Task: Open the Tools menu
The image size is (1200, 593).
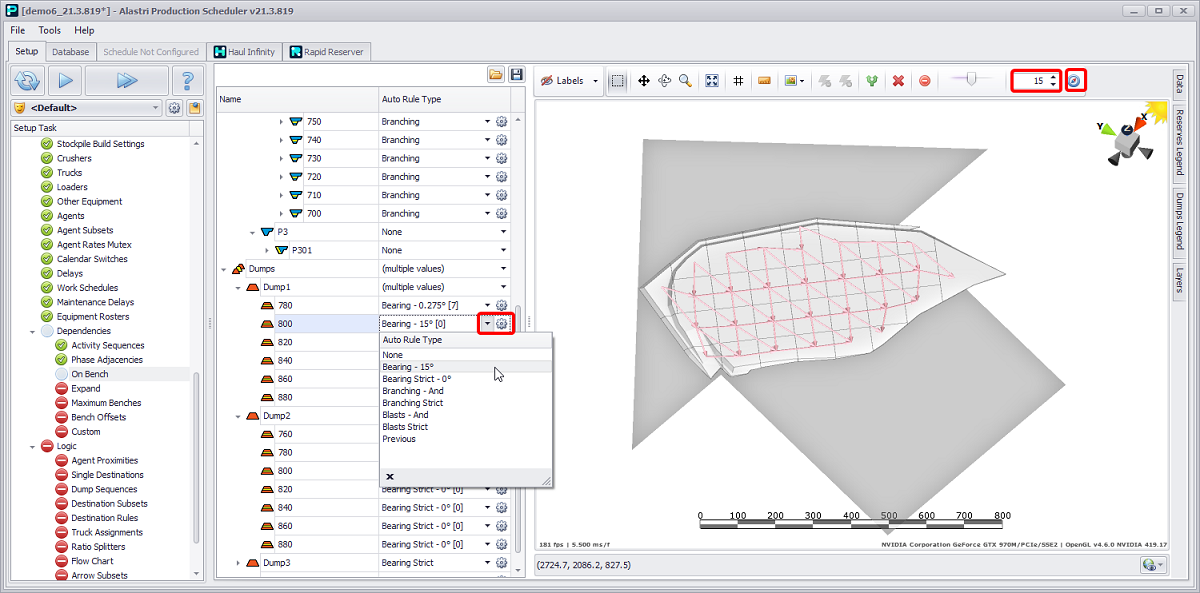Action: [x=50, y=30]
